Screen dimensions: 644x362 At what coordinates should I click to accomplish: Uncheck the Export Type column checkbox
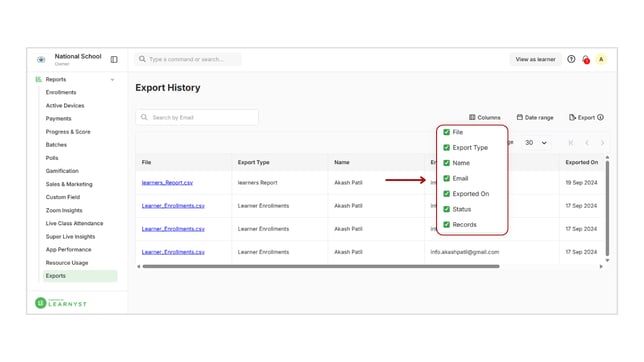446,148
